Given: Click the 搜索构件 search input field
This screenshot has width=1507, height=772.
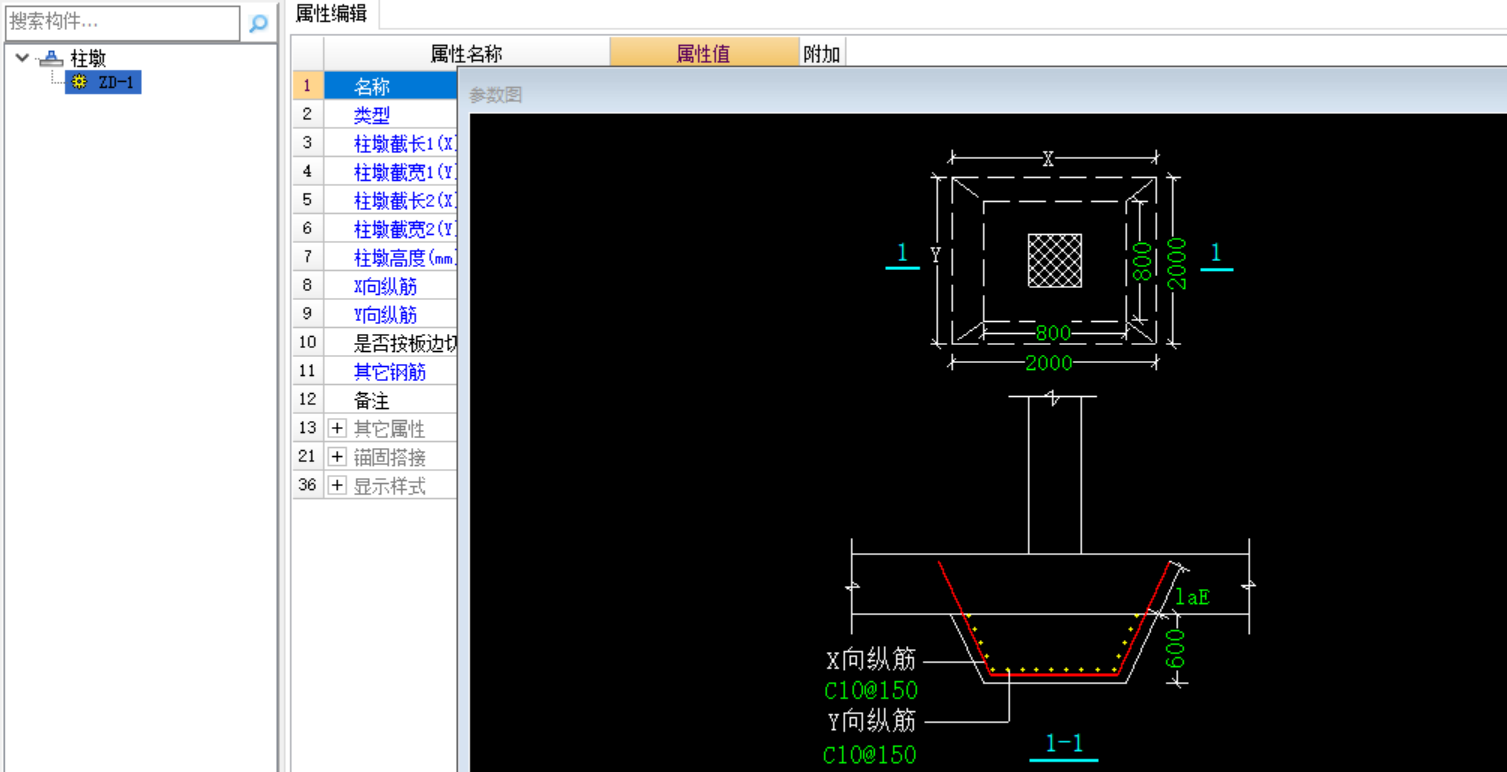Looking at the screenshot, I should (x=122, y=22).
